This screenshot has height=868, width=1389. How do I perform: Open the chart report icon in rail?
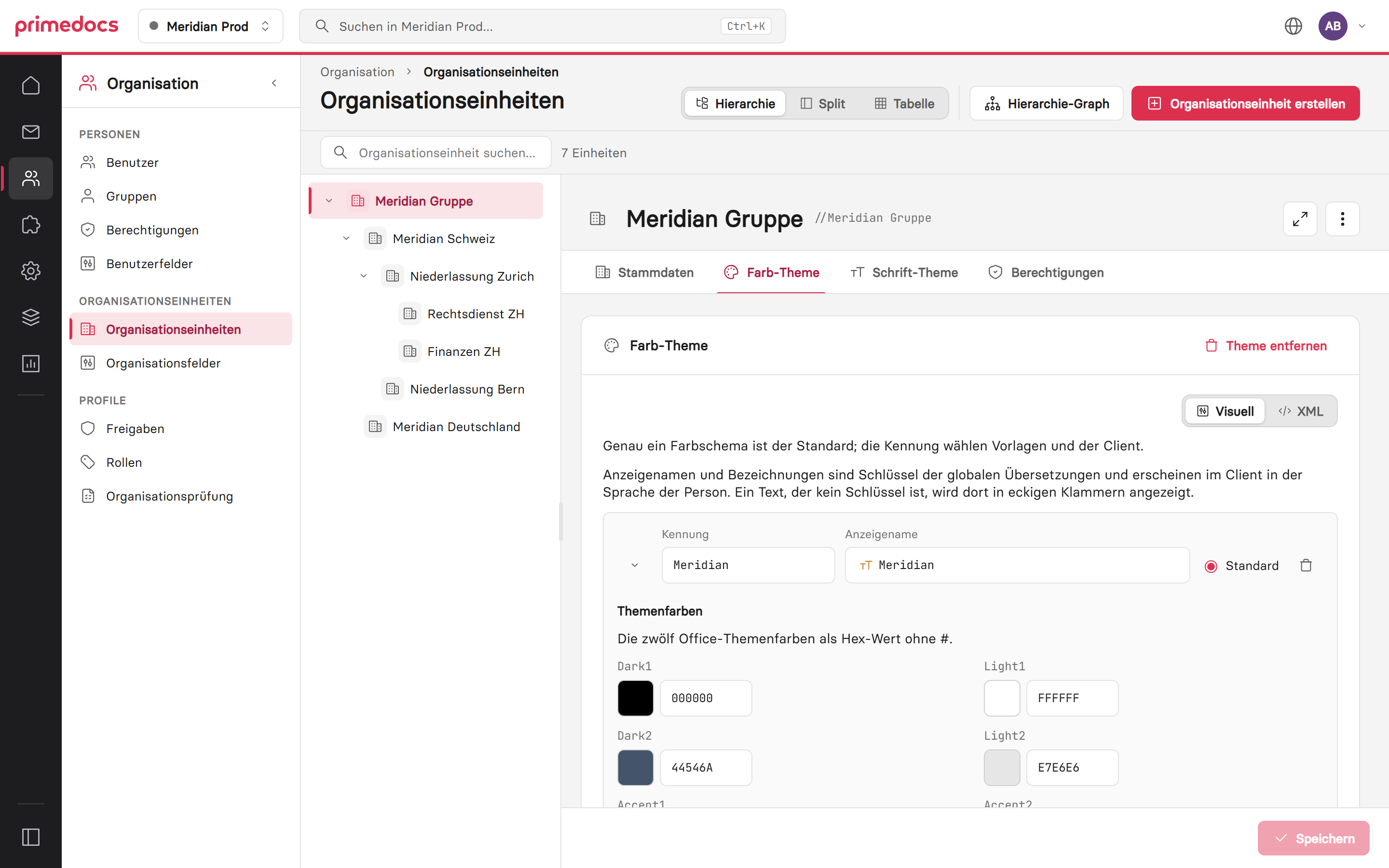coord(30,364)
